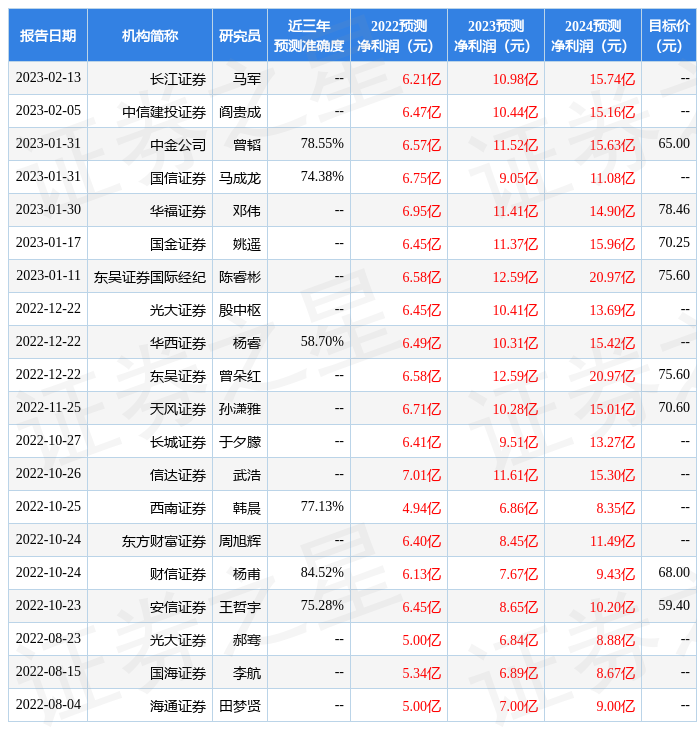
Task: Select 东吴证券国际经纪 in the table
Action: pos(150,276)
